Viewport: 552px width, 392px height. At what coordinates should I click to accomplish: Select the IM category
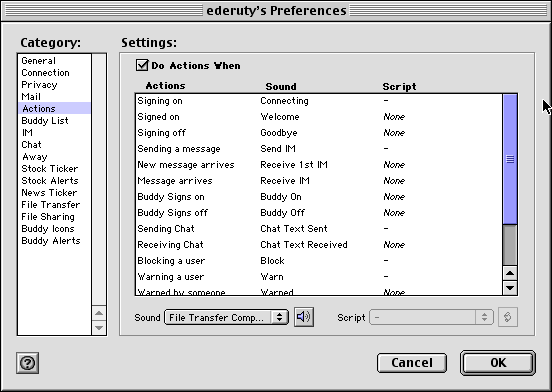click(54, 132)
